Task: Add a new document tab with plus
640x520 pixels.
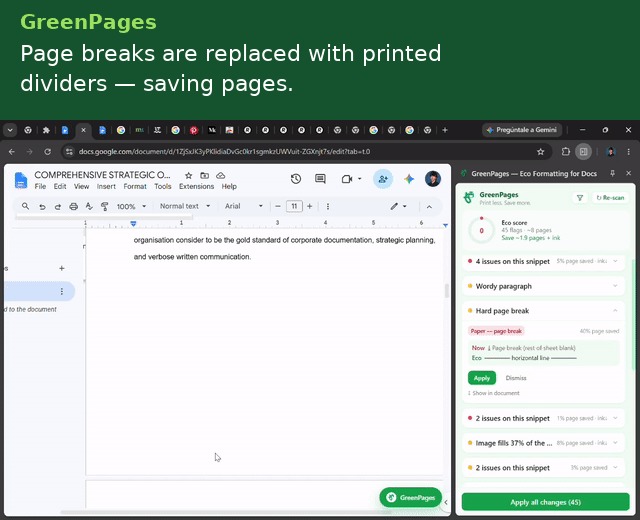Action: click(x=62, y=268)
